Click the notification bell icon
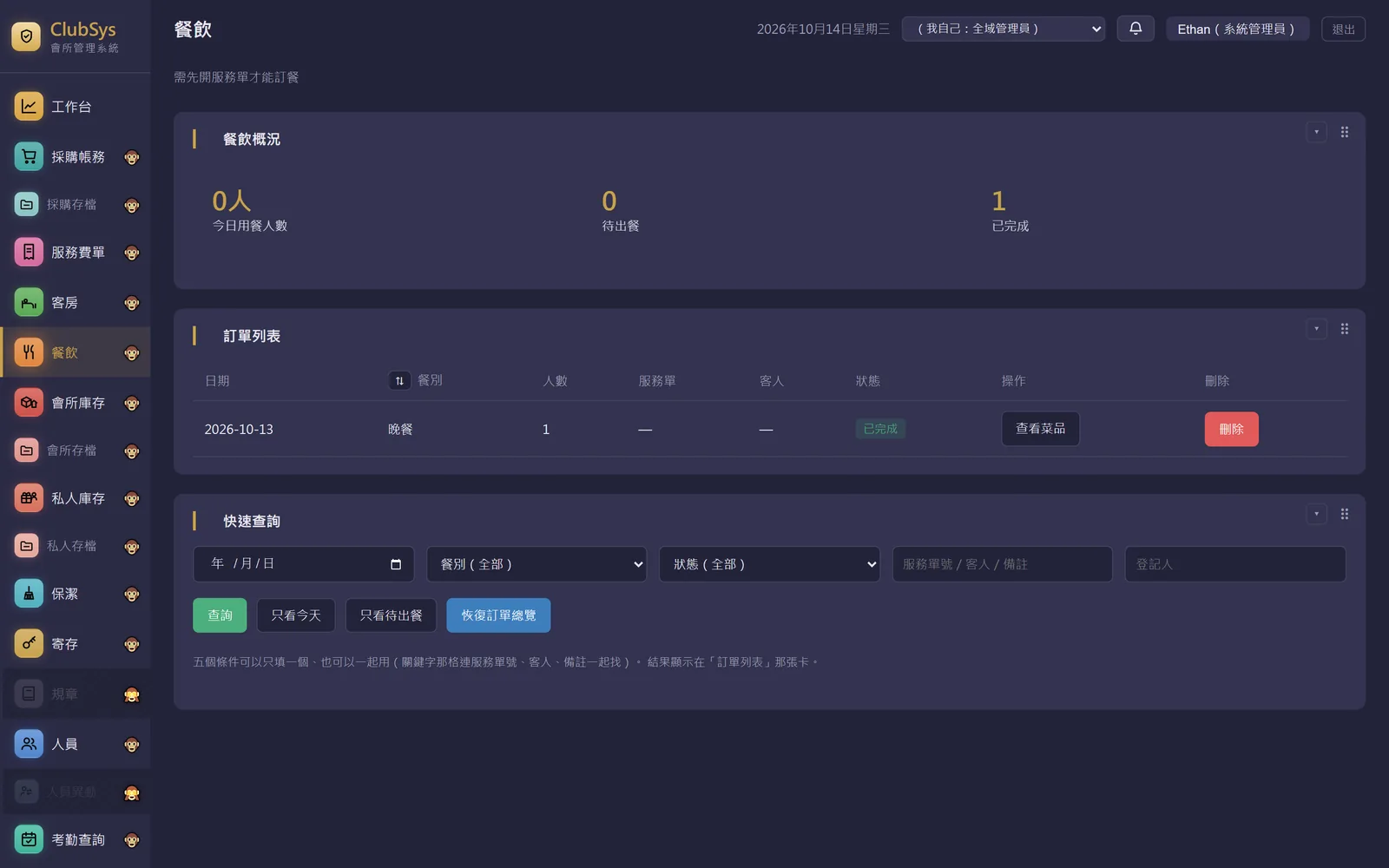This screenshot has width=1389, height=868. (1136, 29)
